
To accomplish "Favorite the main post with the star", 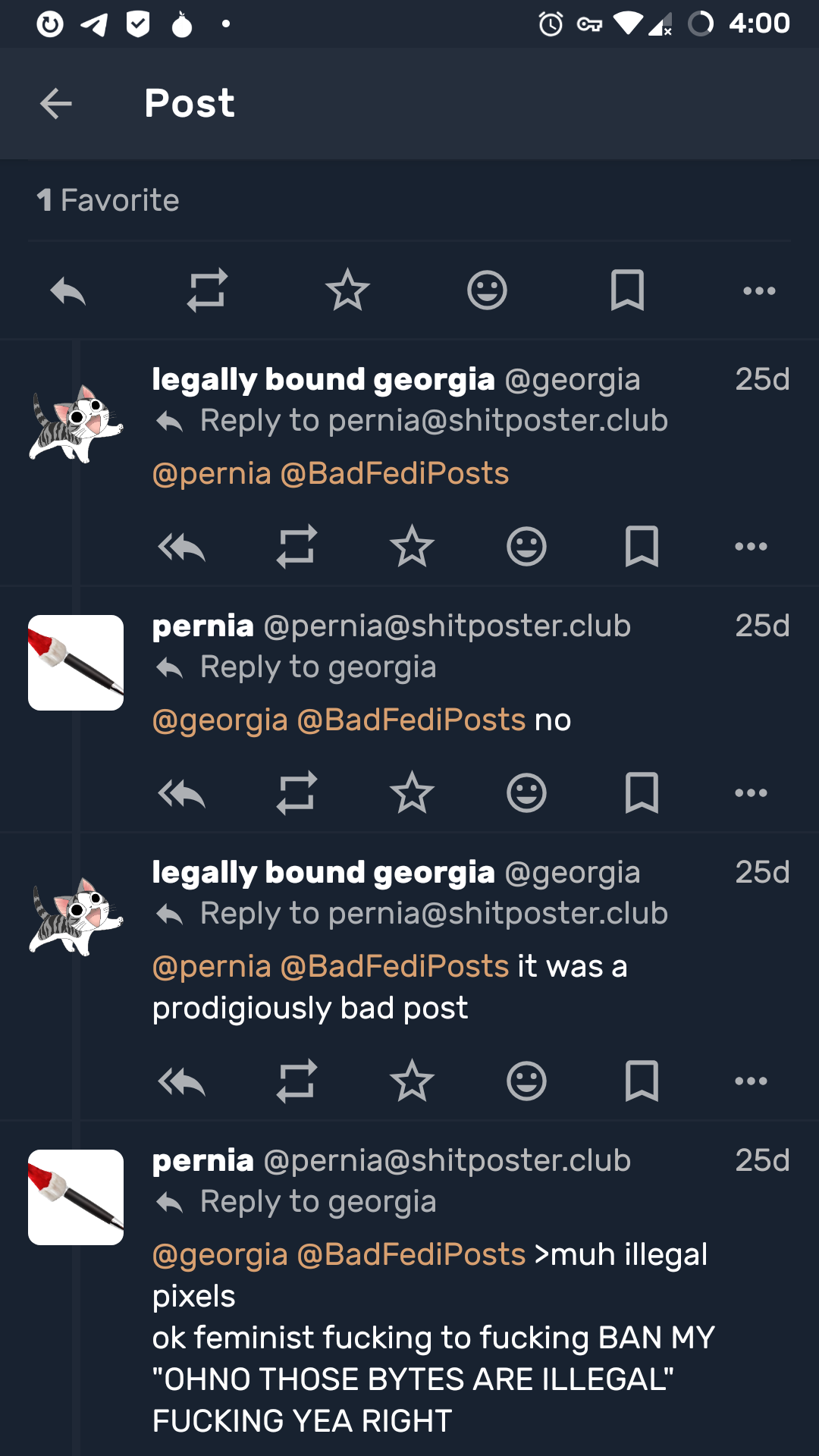I will [347, 290].
